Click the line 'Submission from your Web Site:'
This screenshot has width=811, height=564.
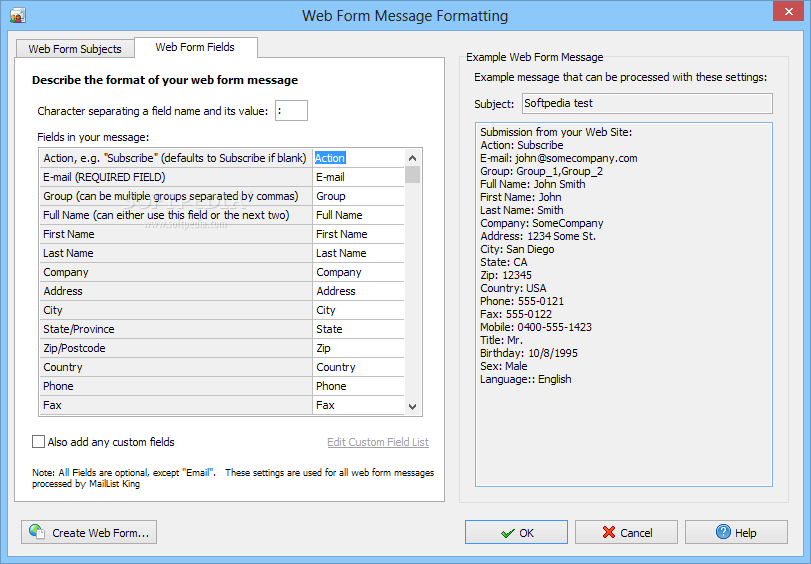[x=556, y=132]
